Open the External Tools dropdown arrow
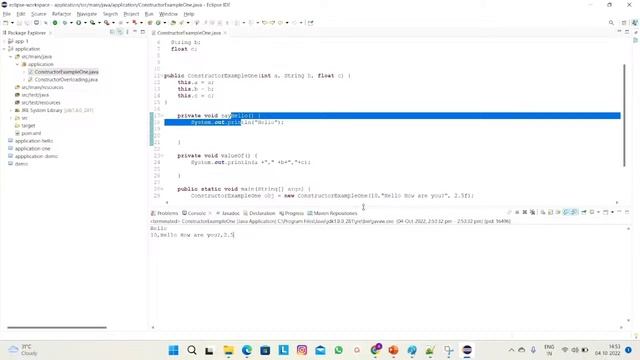This screenshot has width=640, height=360. 113,23
